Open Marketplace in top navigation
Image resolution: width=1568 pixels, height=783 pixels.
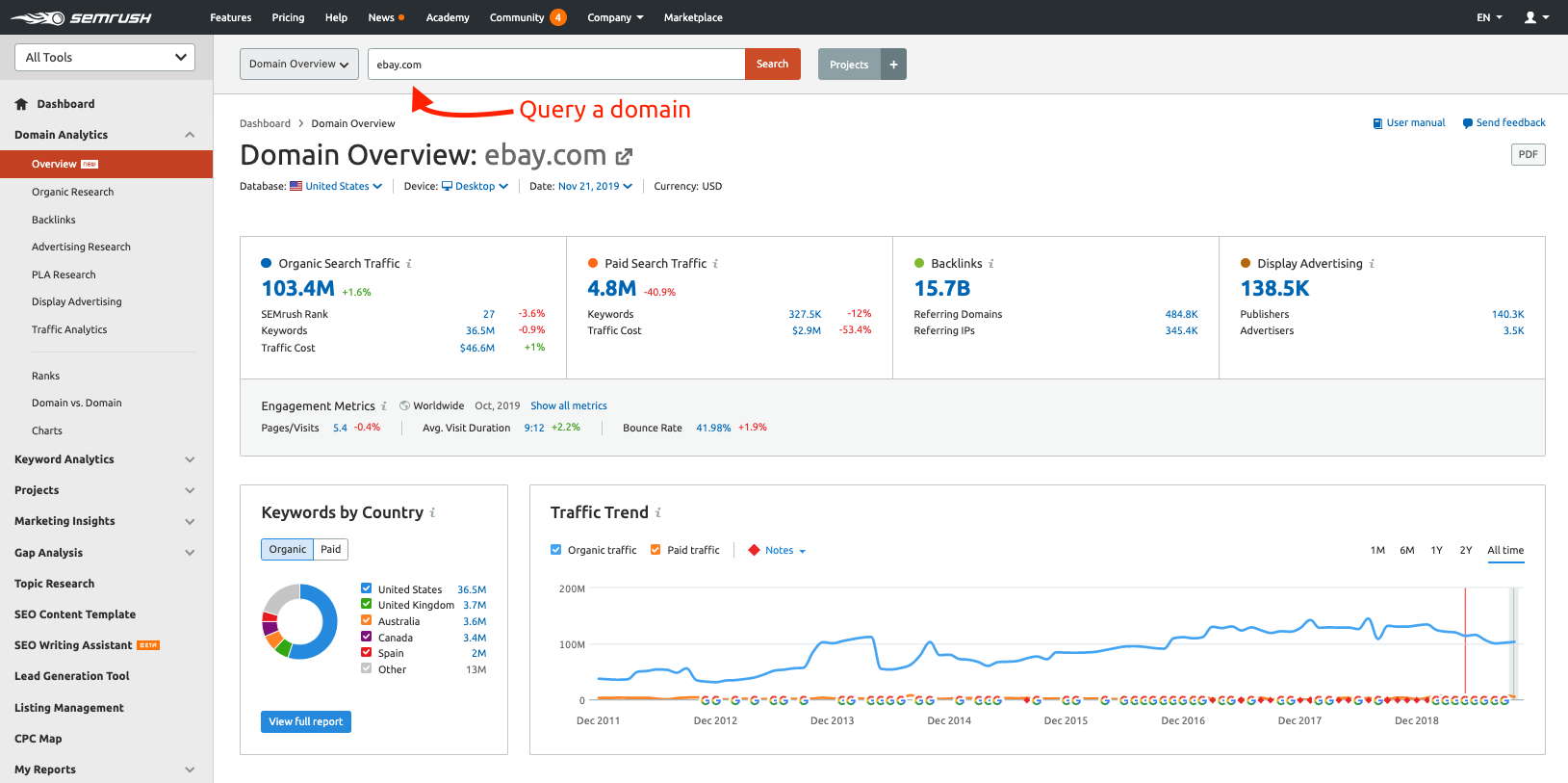[x=693, y=17]
